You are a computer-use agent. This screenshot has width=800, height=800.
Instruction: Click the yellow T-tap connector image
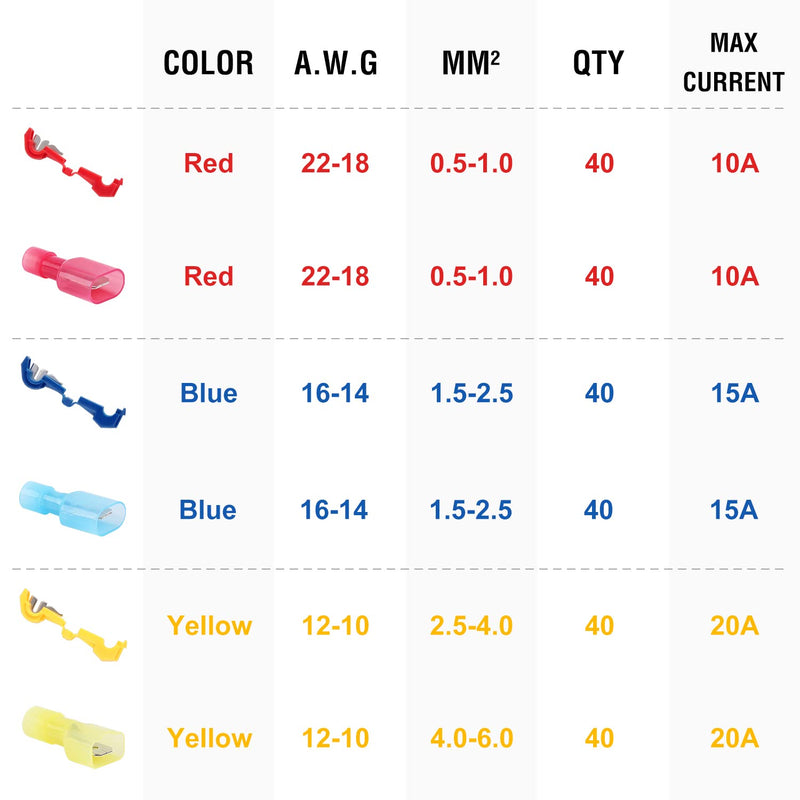pyautogui.click(x=73, y=625)
